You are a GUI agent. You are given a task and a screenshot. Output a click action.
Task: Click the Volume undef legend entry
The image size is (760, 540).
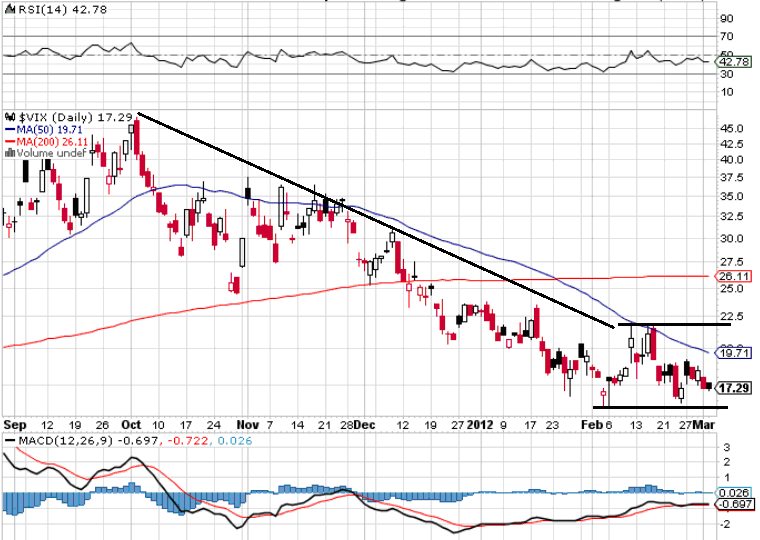[51, 153]
